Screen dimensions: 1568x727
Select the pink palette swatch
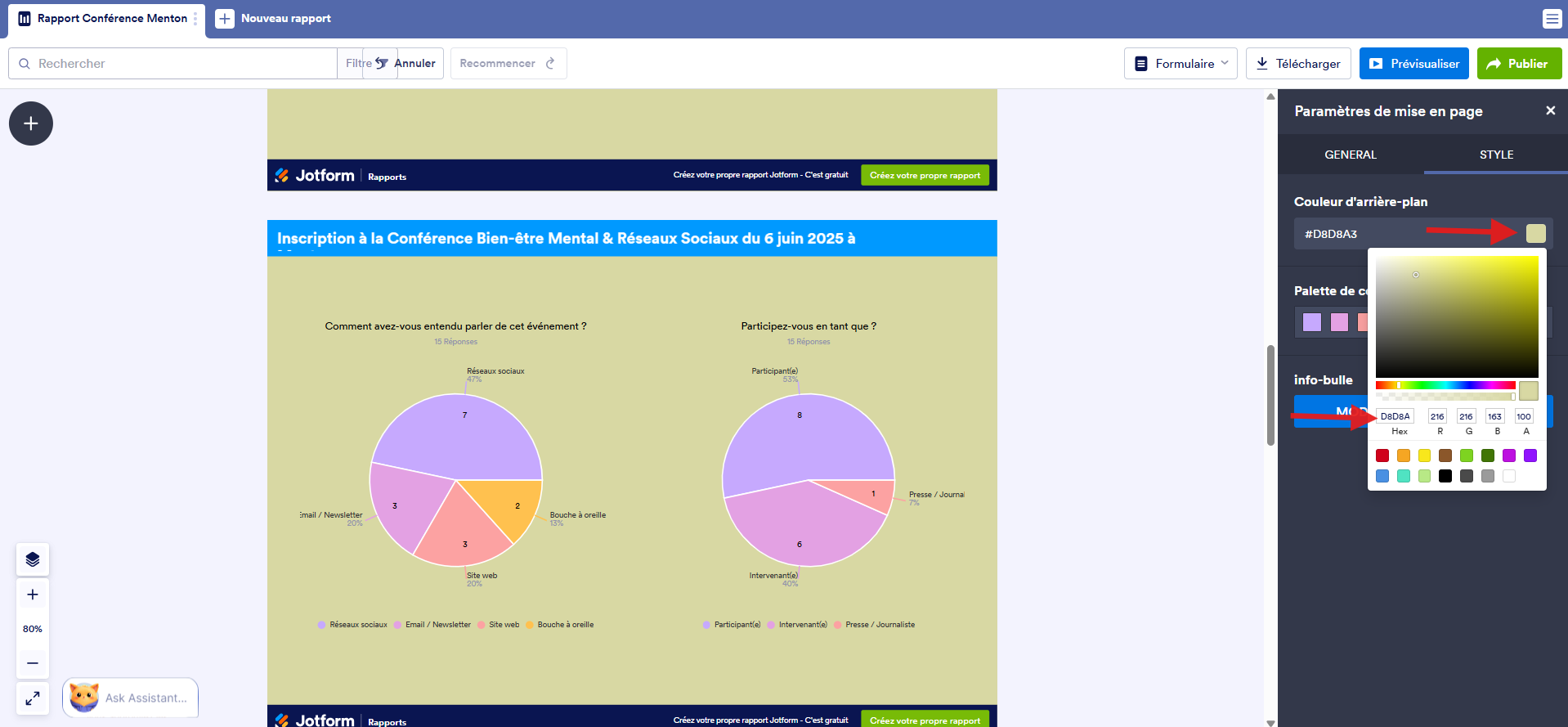[1339, 322]
